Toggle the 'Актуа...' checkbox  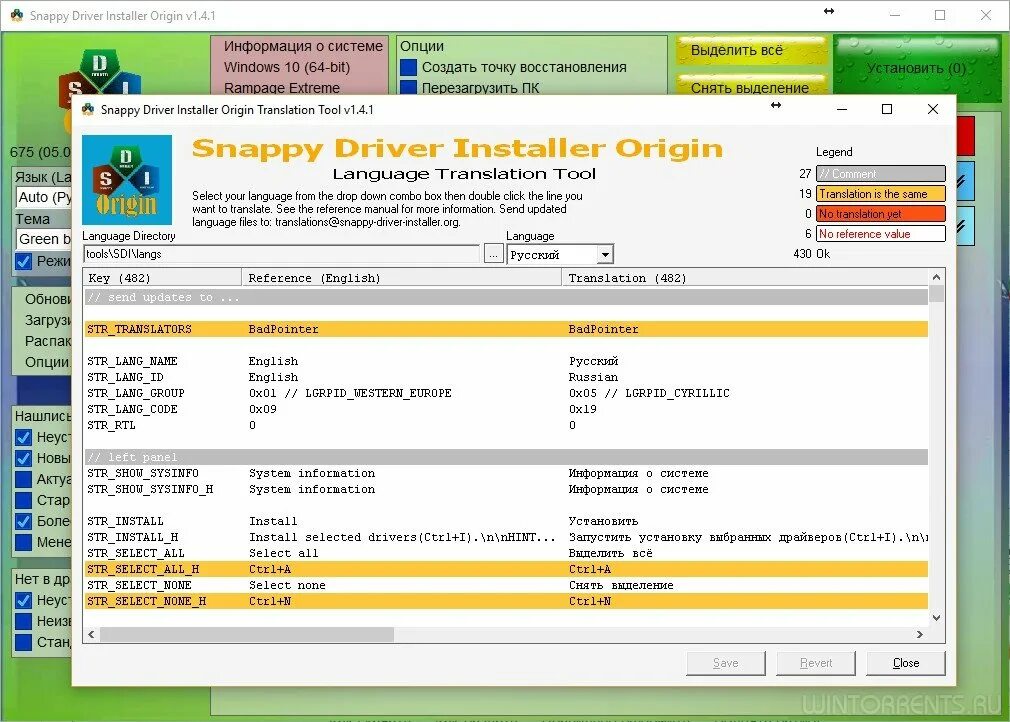tap(24, 479)
